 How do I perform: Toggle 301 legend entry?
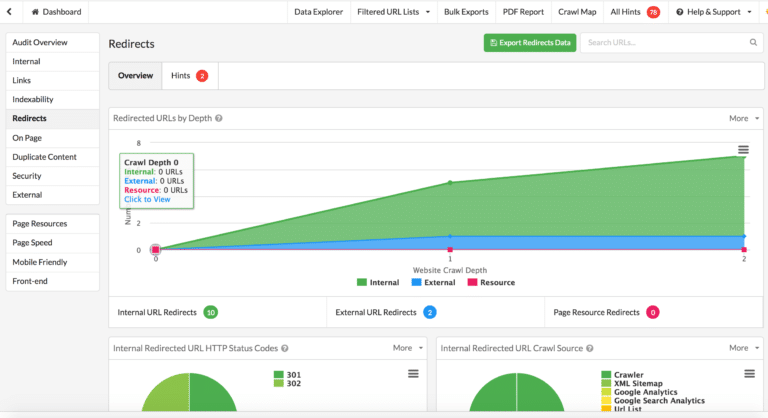coord(288,375)
